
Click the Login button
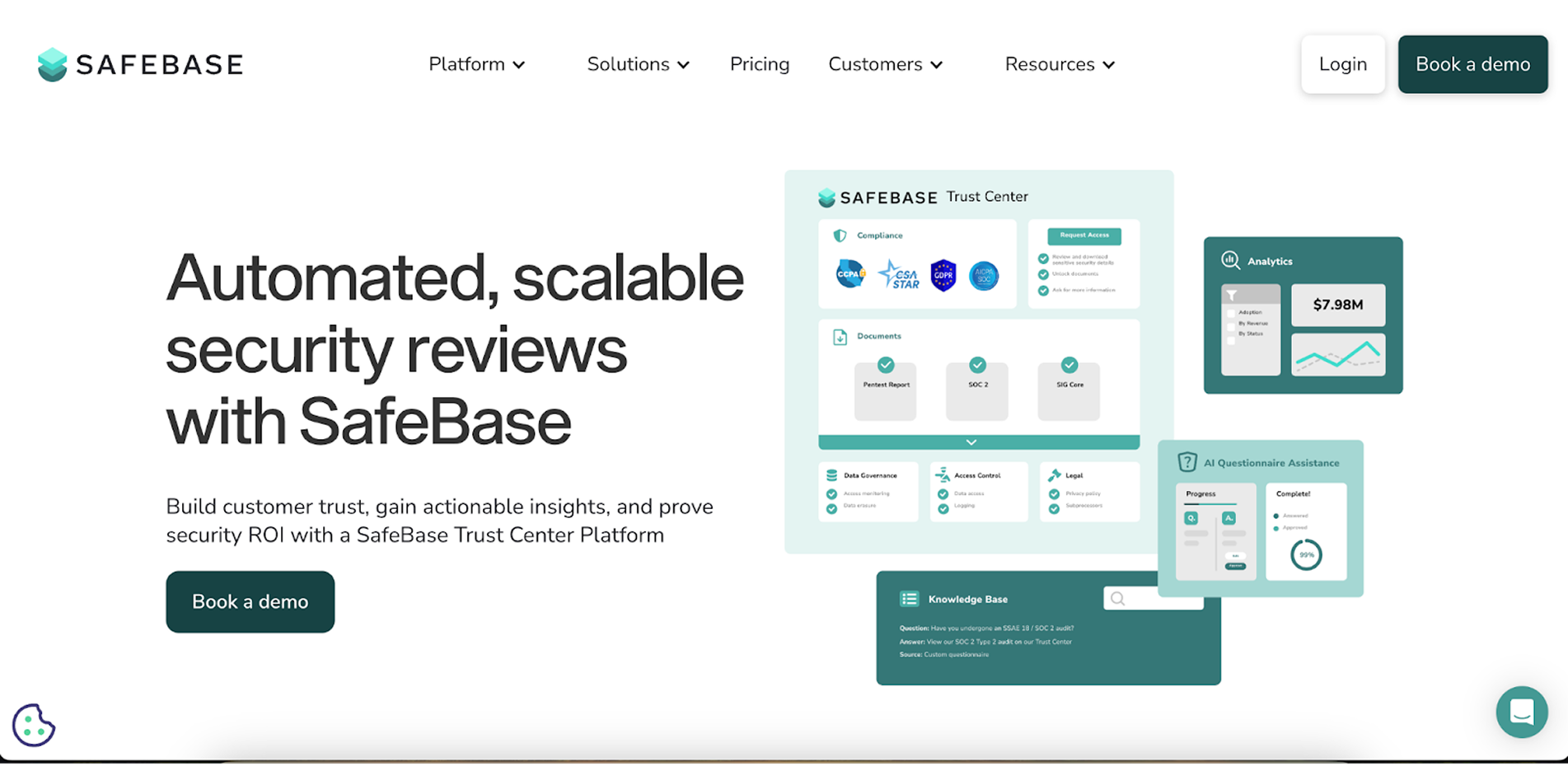(1343, 64)
